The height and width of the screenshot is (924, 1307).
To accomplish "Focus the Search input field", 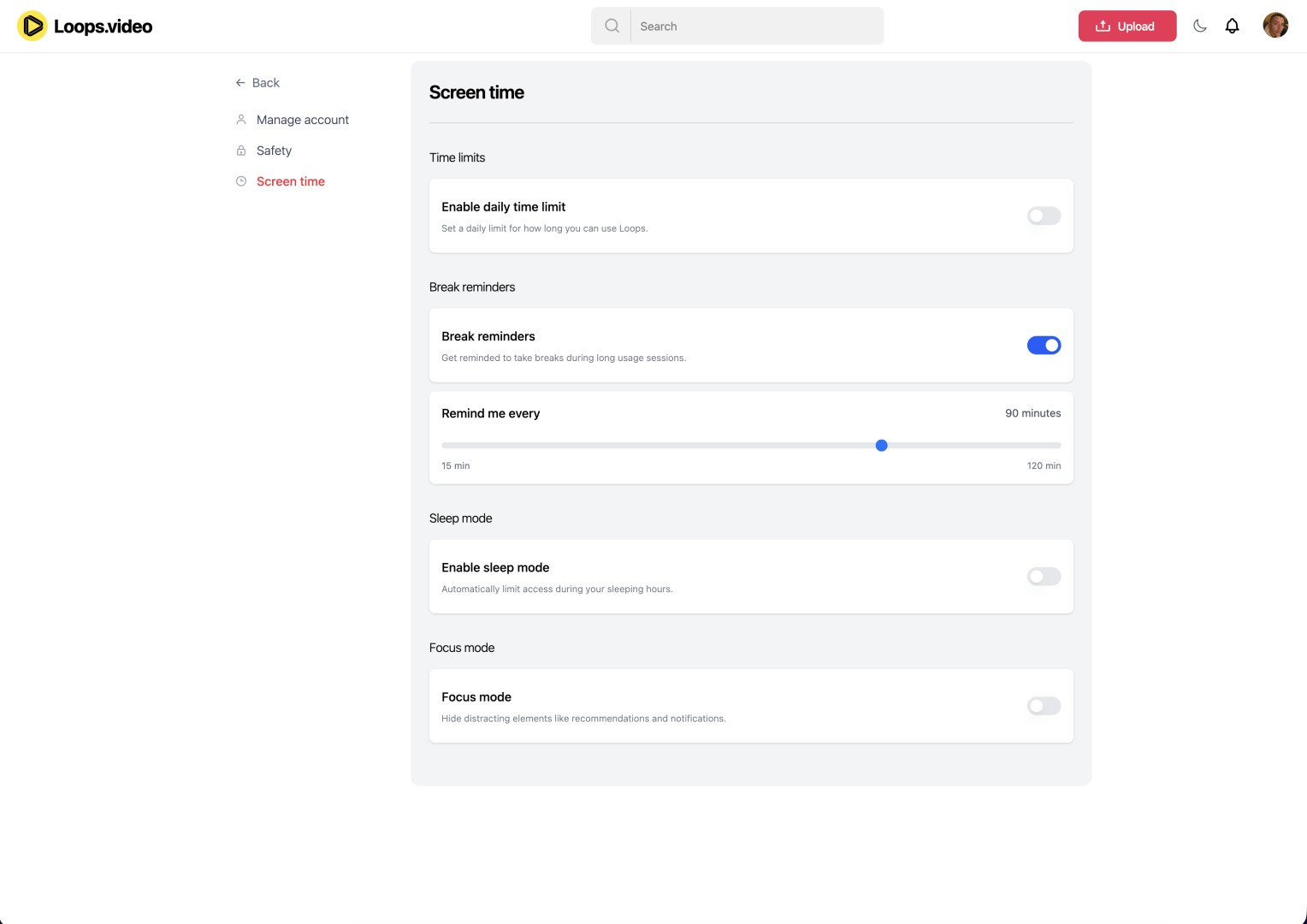I will 756,26.
